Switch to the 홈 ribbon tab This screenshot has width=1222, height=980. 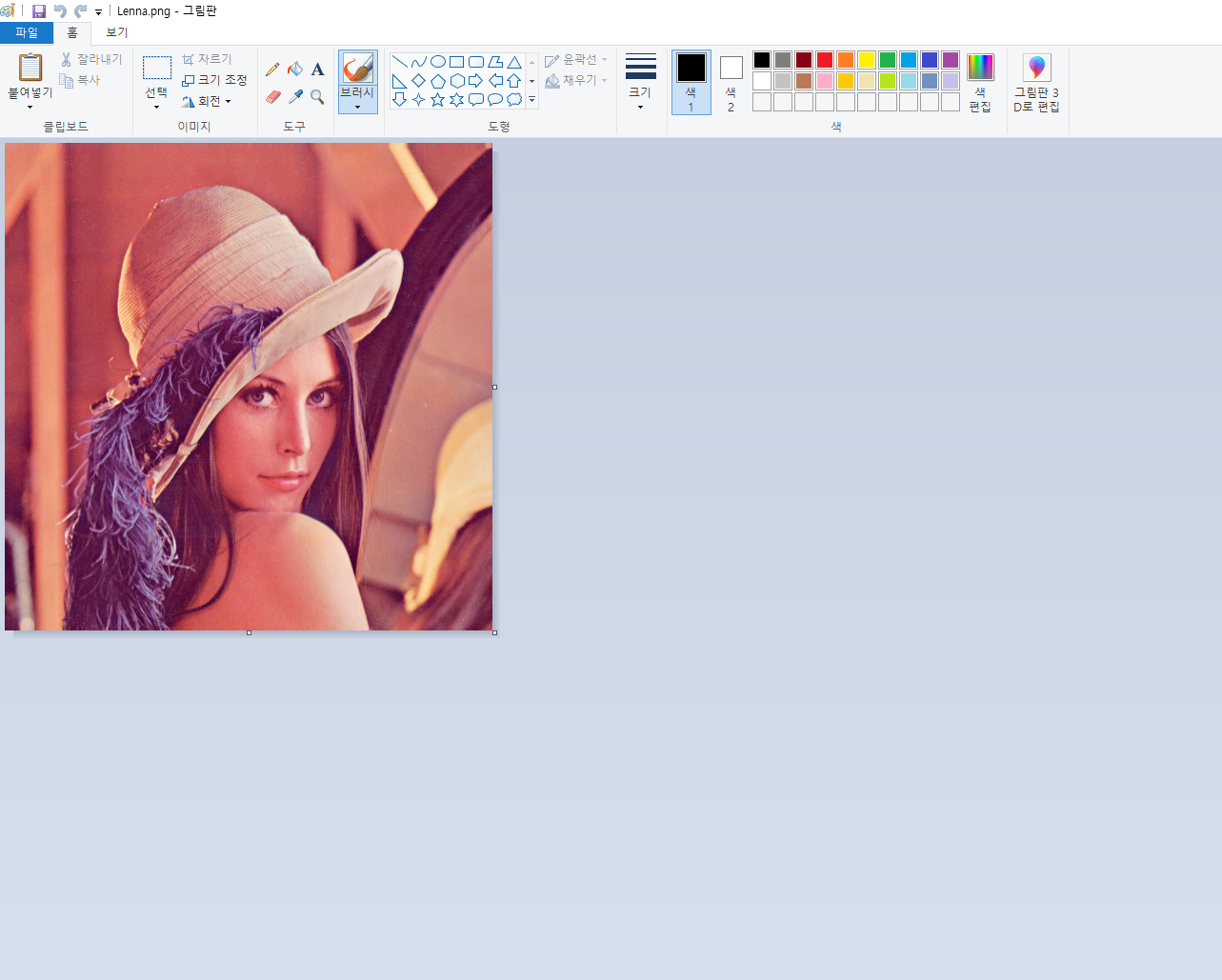pyautogui.click(x=72, y=33)
